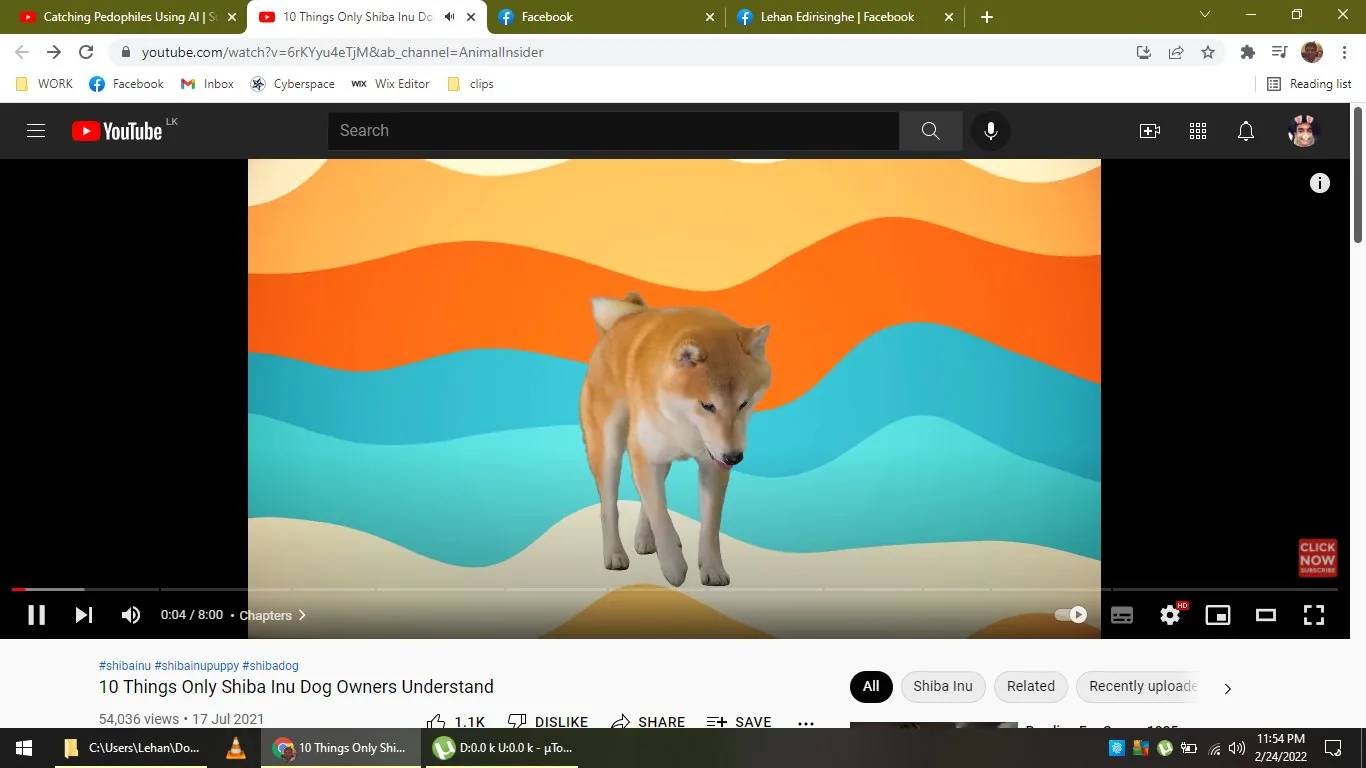Turn on subtitles with the CC icon
The width and height of the screenshot is (1366, 768).
[1121, 615]
